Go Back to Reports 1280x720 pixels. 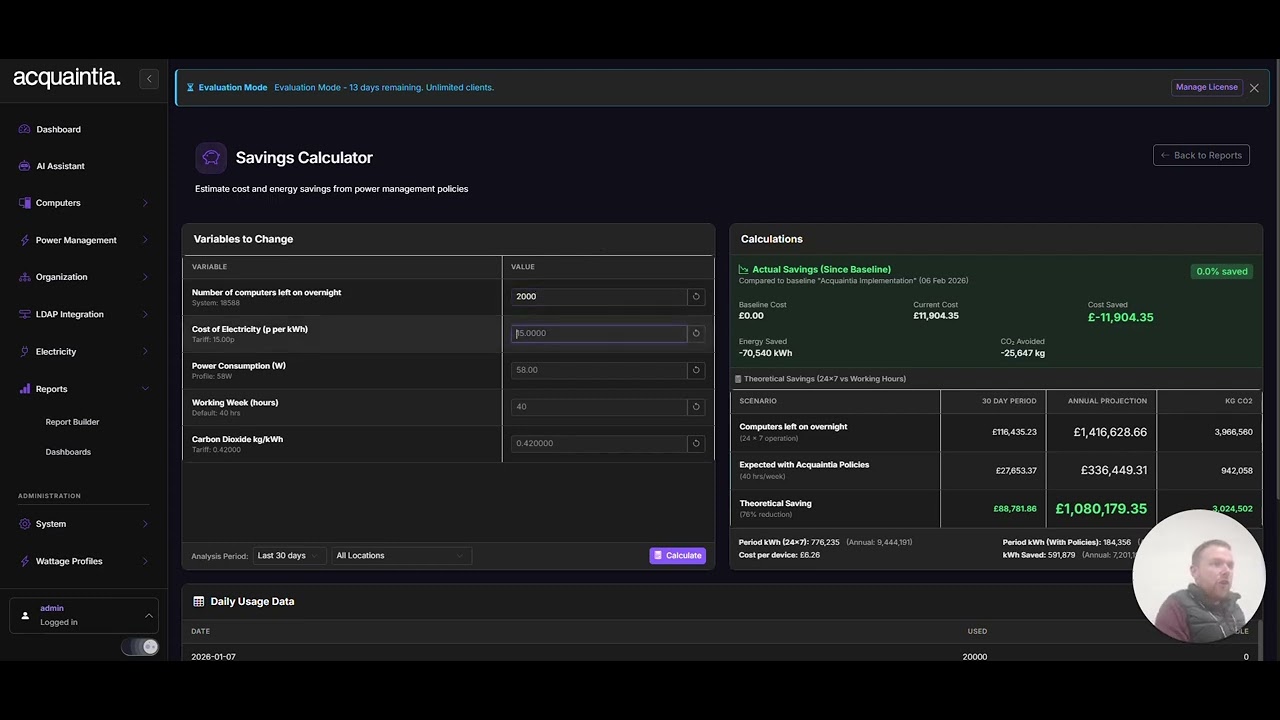(x=1201, y=155)
